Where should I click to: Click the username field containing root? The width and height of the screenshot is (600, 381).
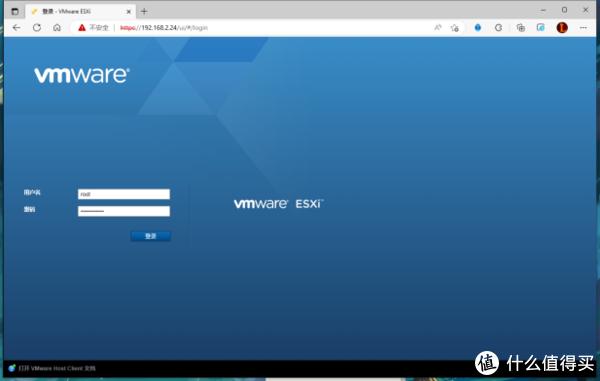pos(124,194)
